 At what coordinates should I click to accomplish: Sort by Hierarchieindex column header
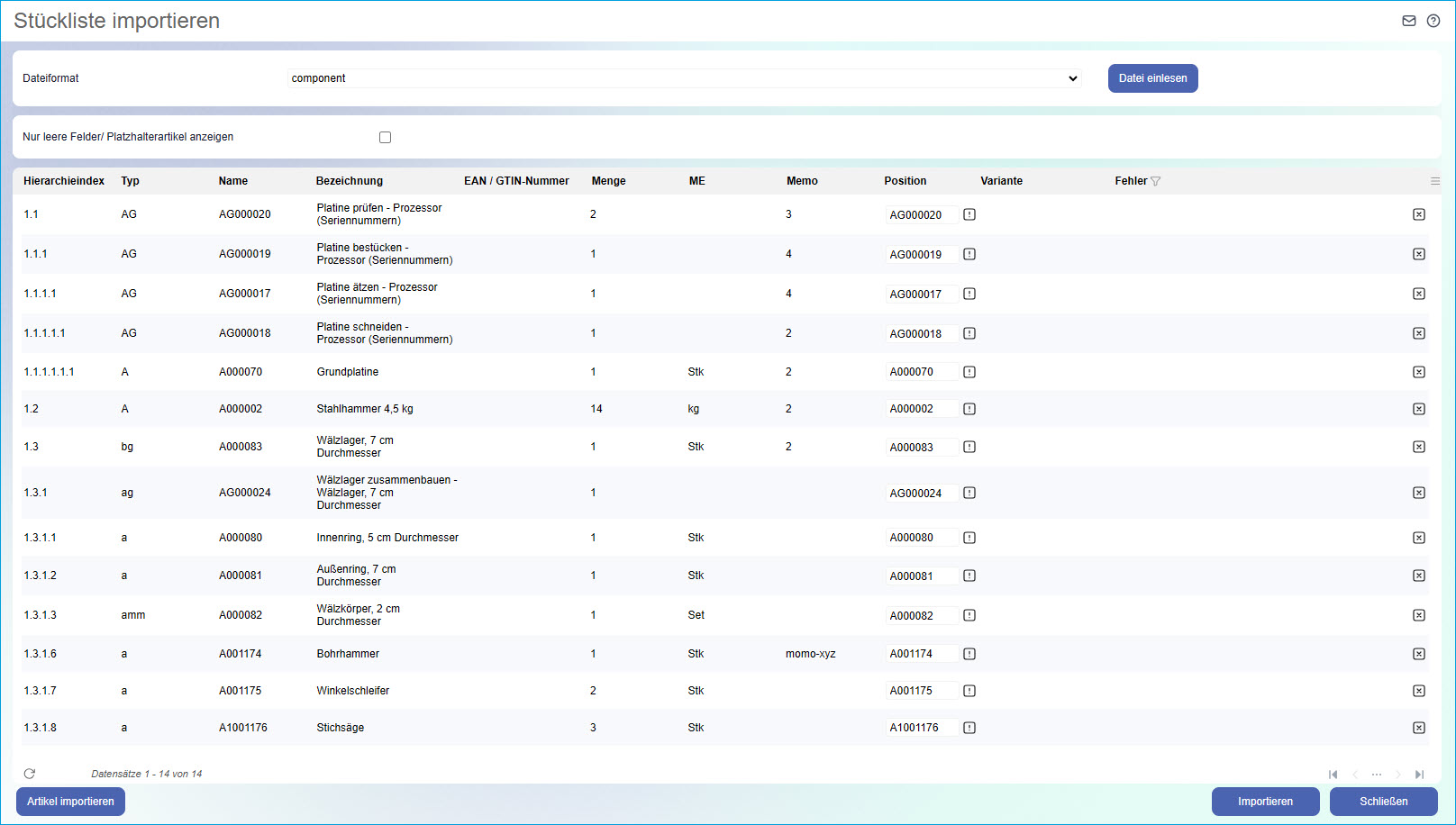coord(64,181)
